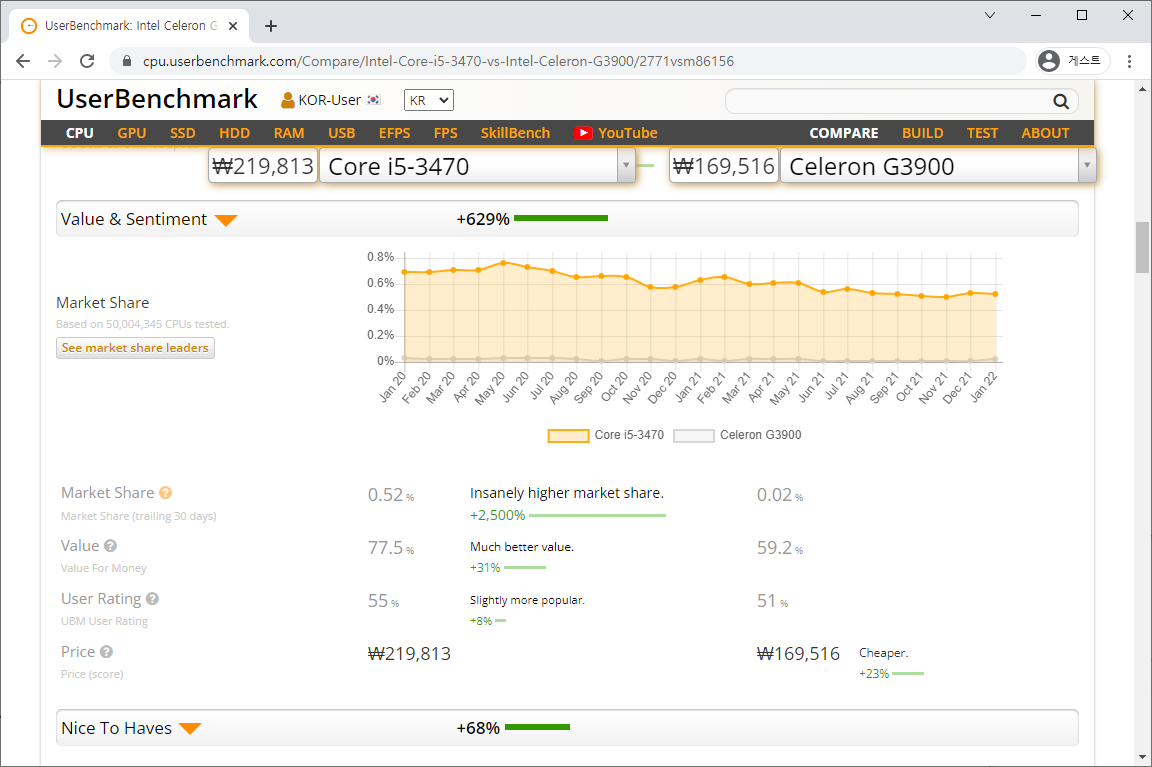Click the May 20 peak chart point

[x=503, y=262]
